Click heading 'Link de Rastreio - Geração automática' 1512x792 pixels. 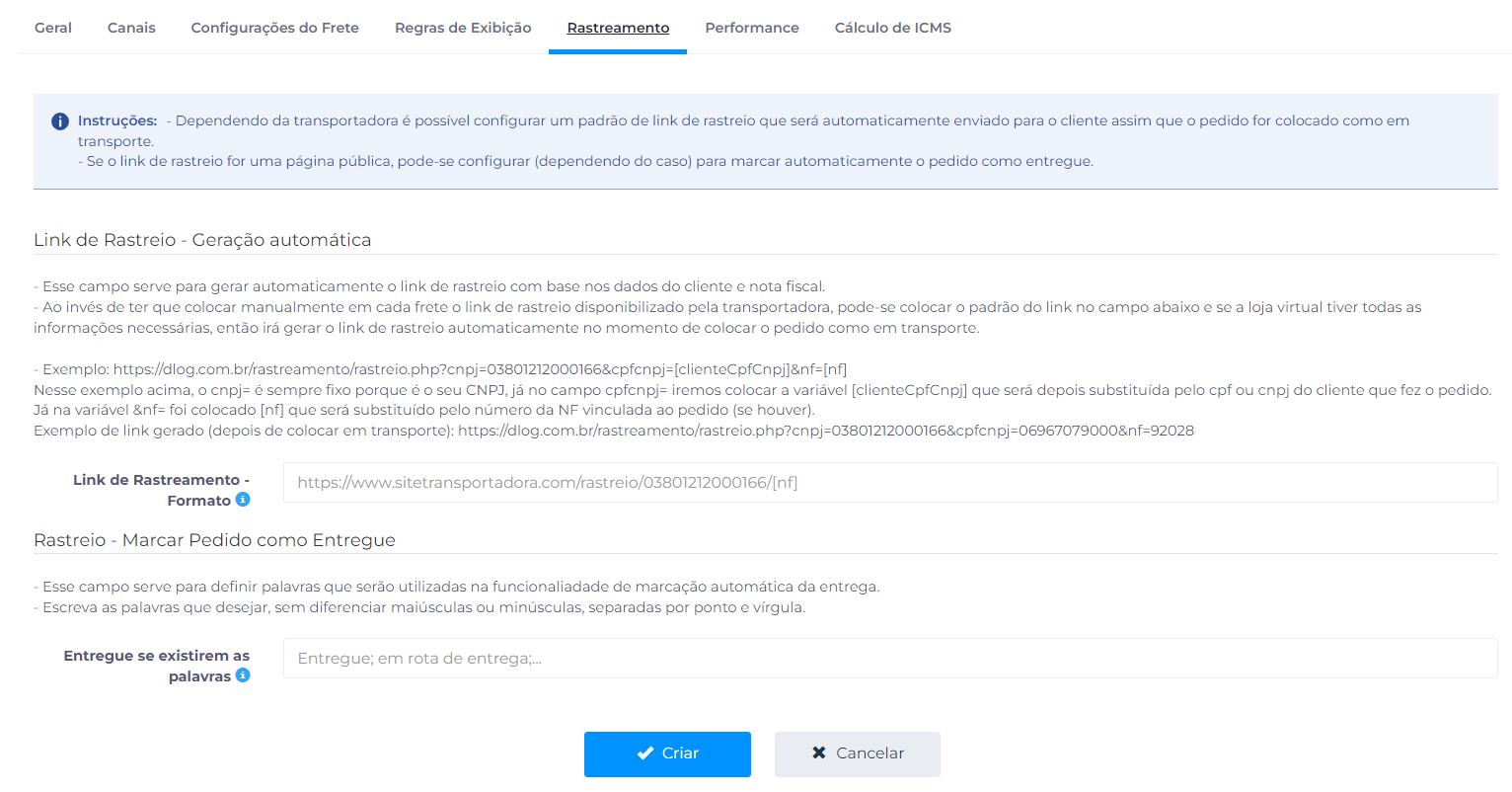(202, 240)
